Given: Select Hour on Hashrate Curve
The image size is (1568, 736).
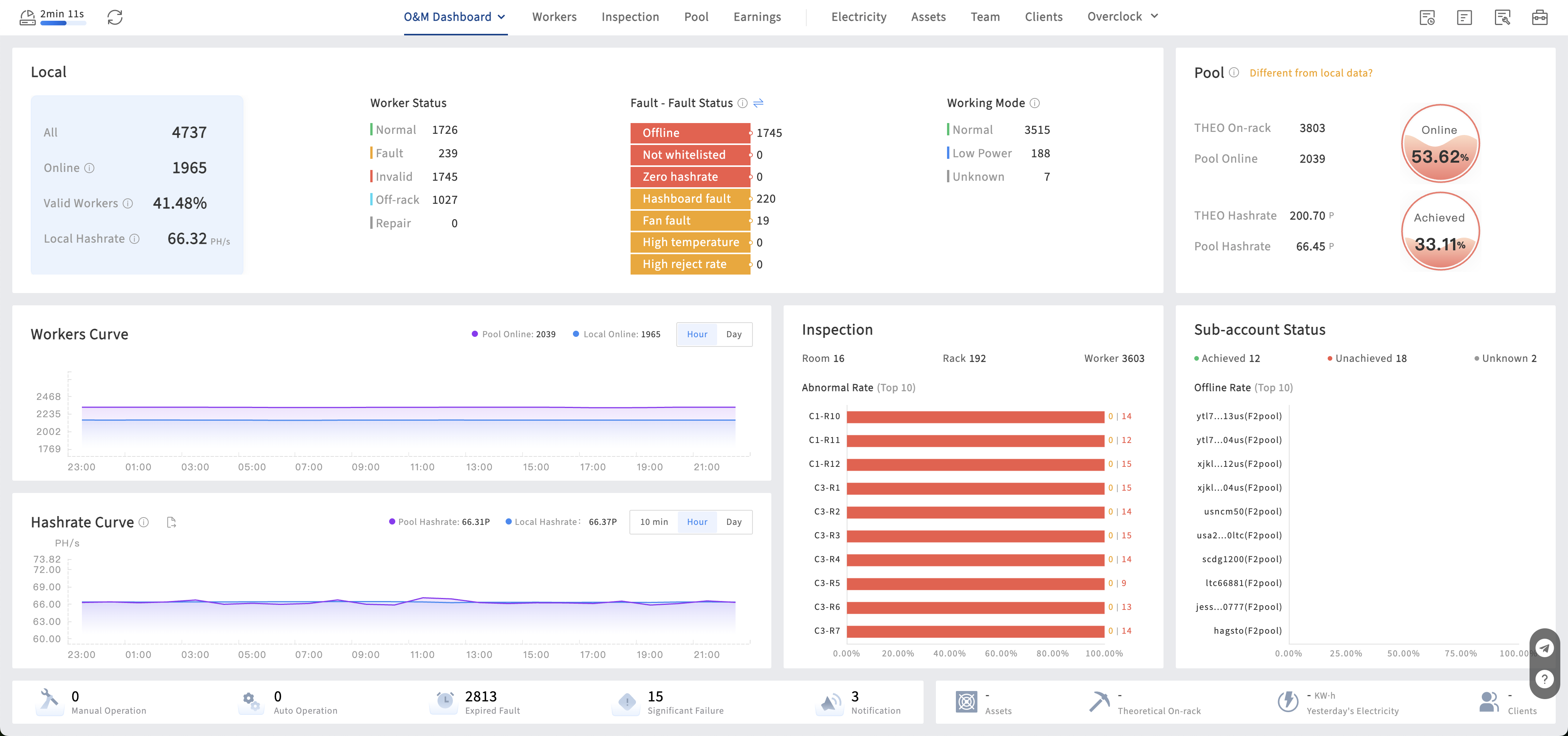Looking at the screenshot, I should (697, 522).
